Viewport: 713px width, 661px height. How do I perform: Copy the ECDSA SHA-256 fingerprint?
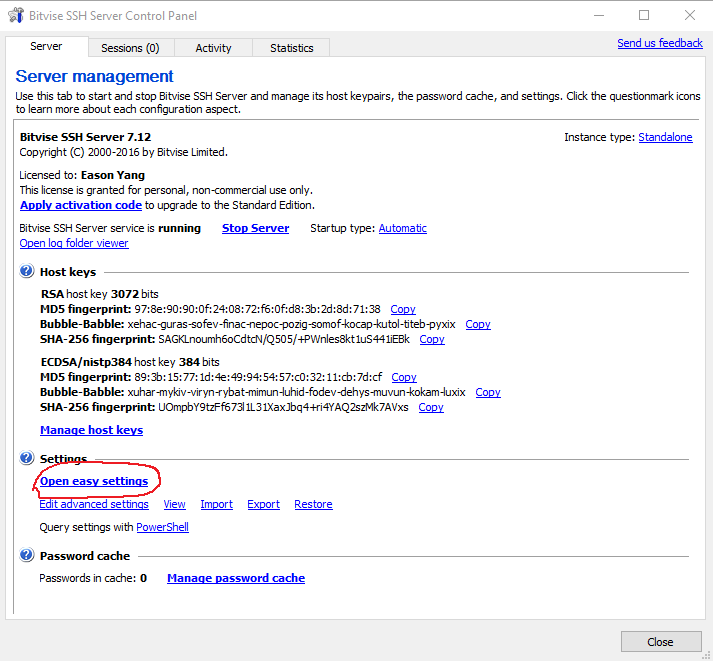[x=431, y=407]
